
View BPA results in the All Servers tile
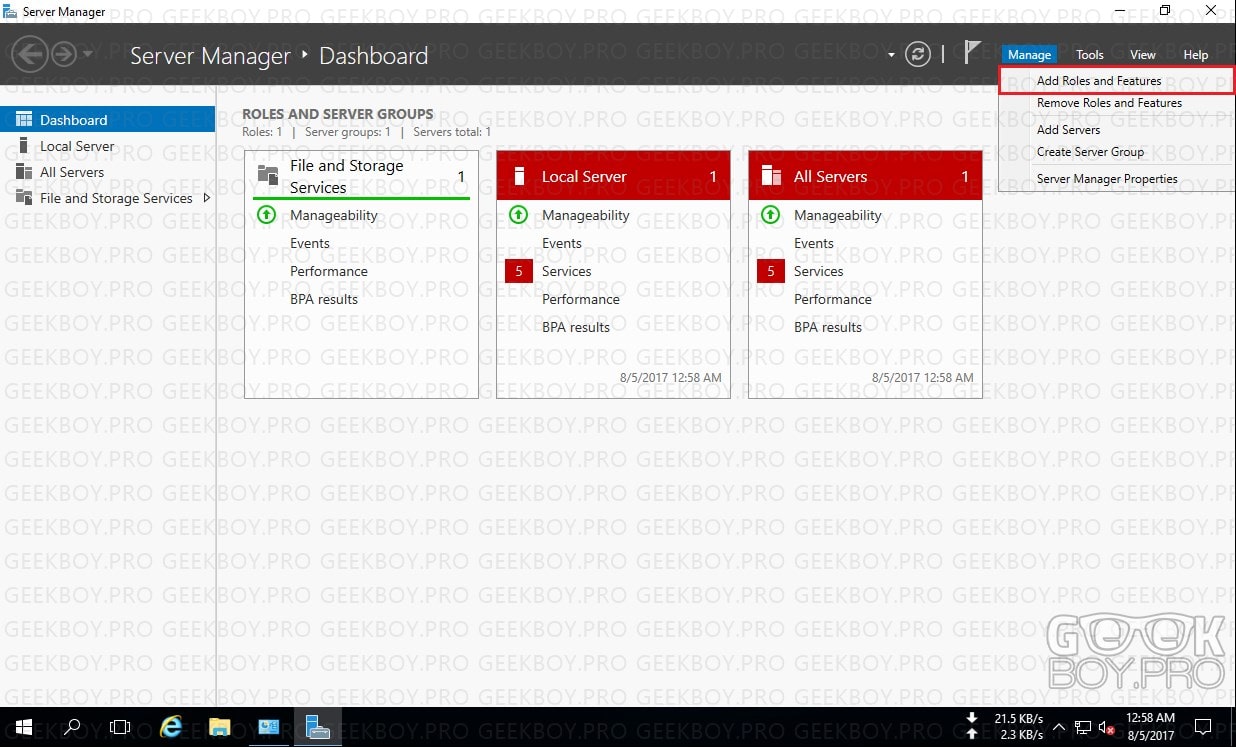click(x=828, y=327)
